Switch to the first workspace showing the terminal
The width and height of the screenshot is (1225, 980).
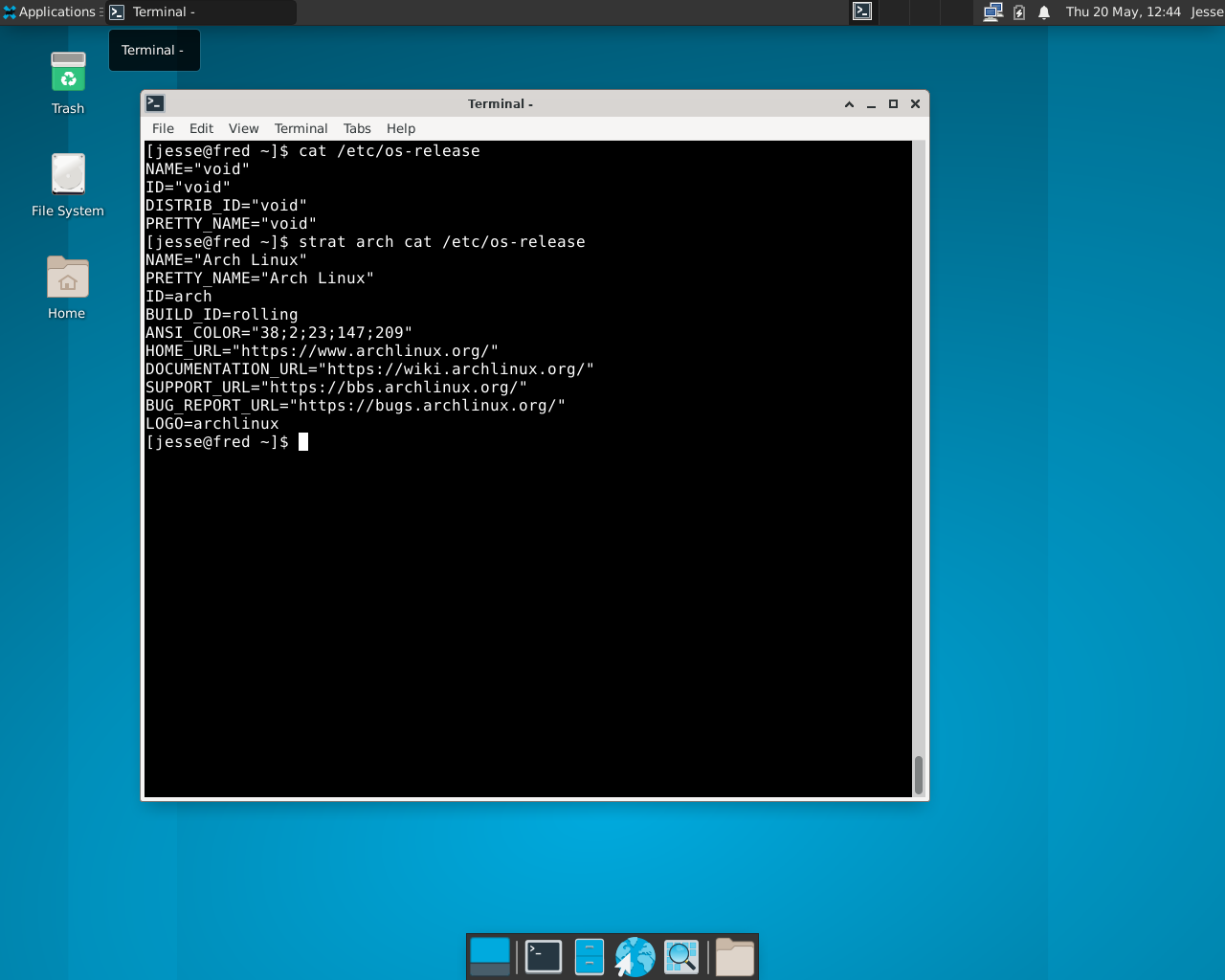point(862,11)
